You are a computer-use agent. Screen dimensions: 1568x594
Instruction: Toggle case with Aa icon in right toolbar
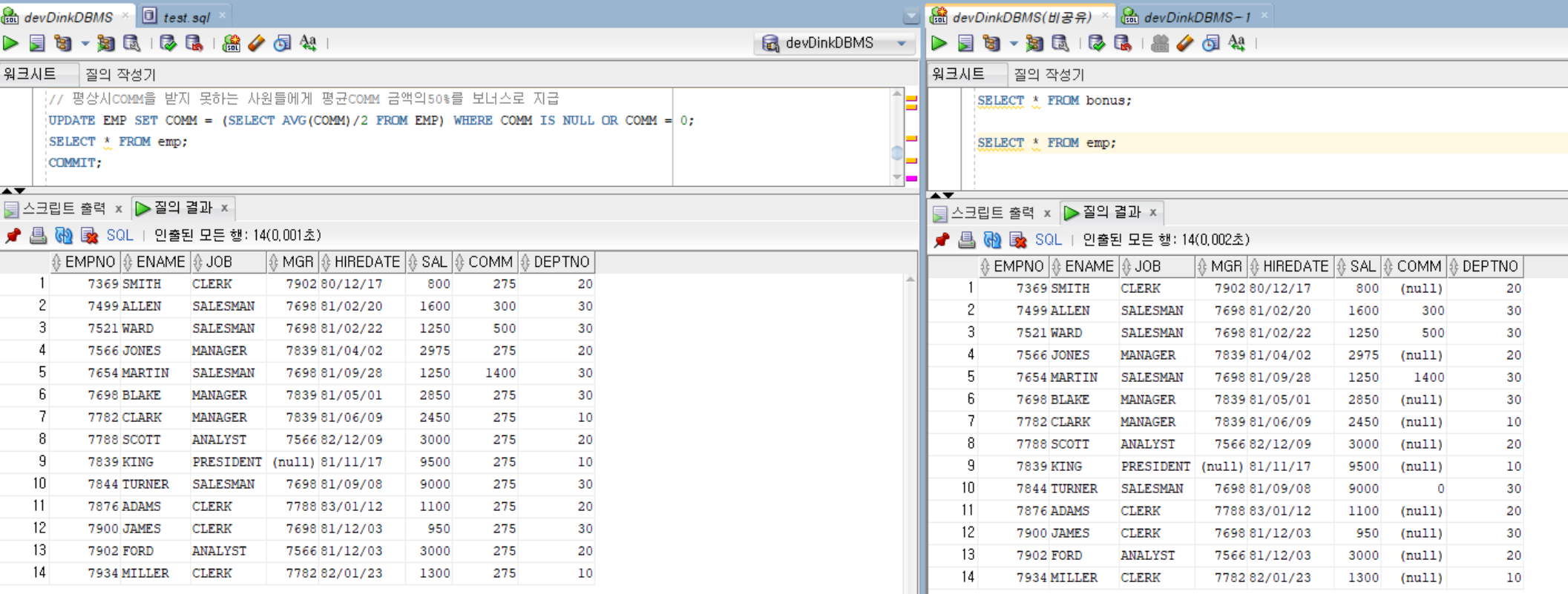click(1237, 43)
